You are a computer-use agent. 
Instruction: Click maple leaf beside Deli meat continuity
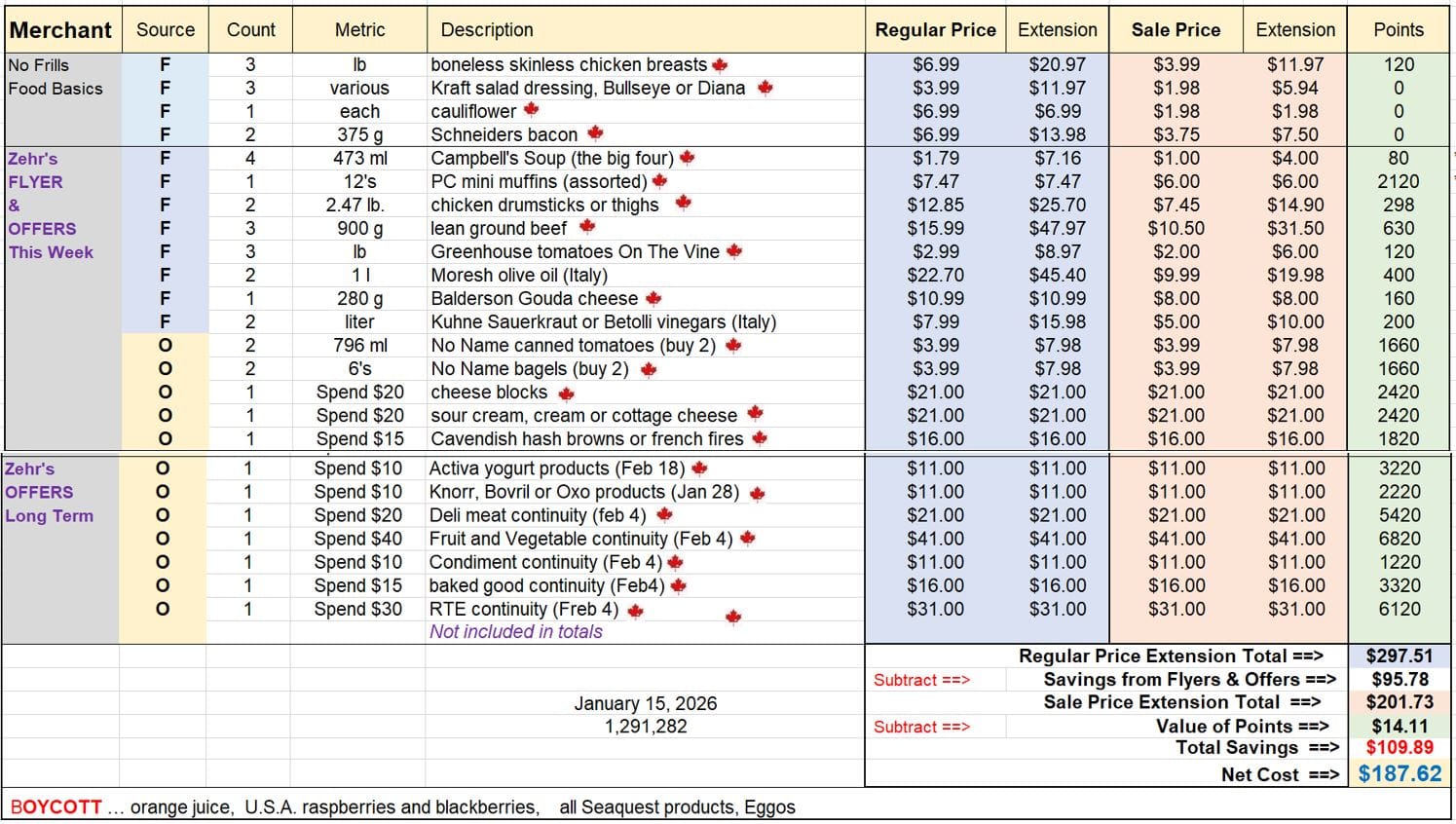pyautogui.click(x=664, y=514)
